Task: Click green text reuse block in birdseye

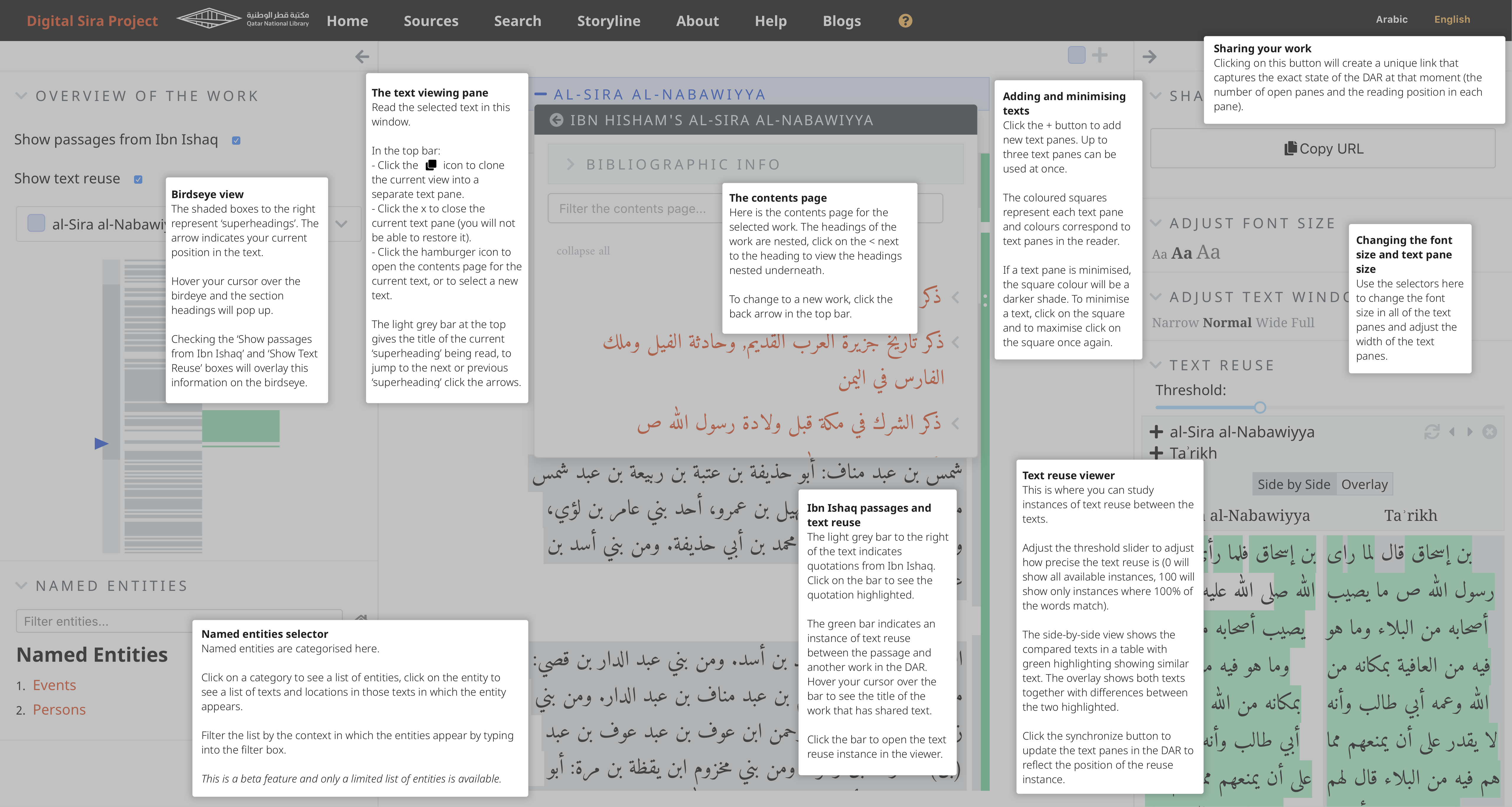Action: pyautogui.click(x=241, y=425)
